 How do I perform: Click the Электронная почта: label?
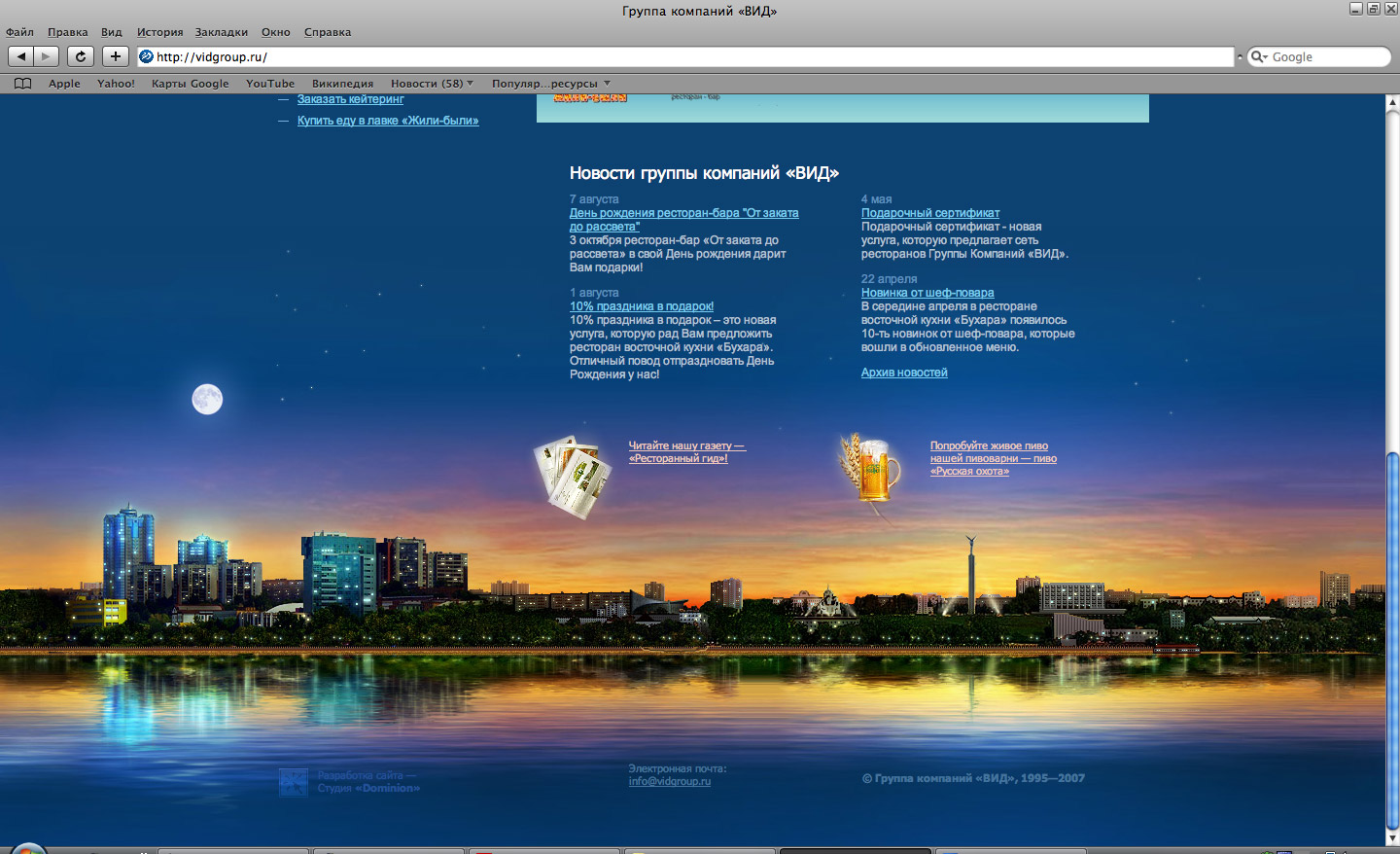click(678, 768)
